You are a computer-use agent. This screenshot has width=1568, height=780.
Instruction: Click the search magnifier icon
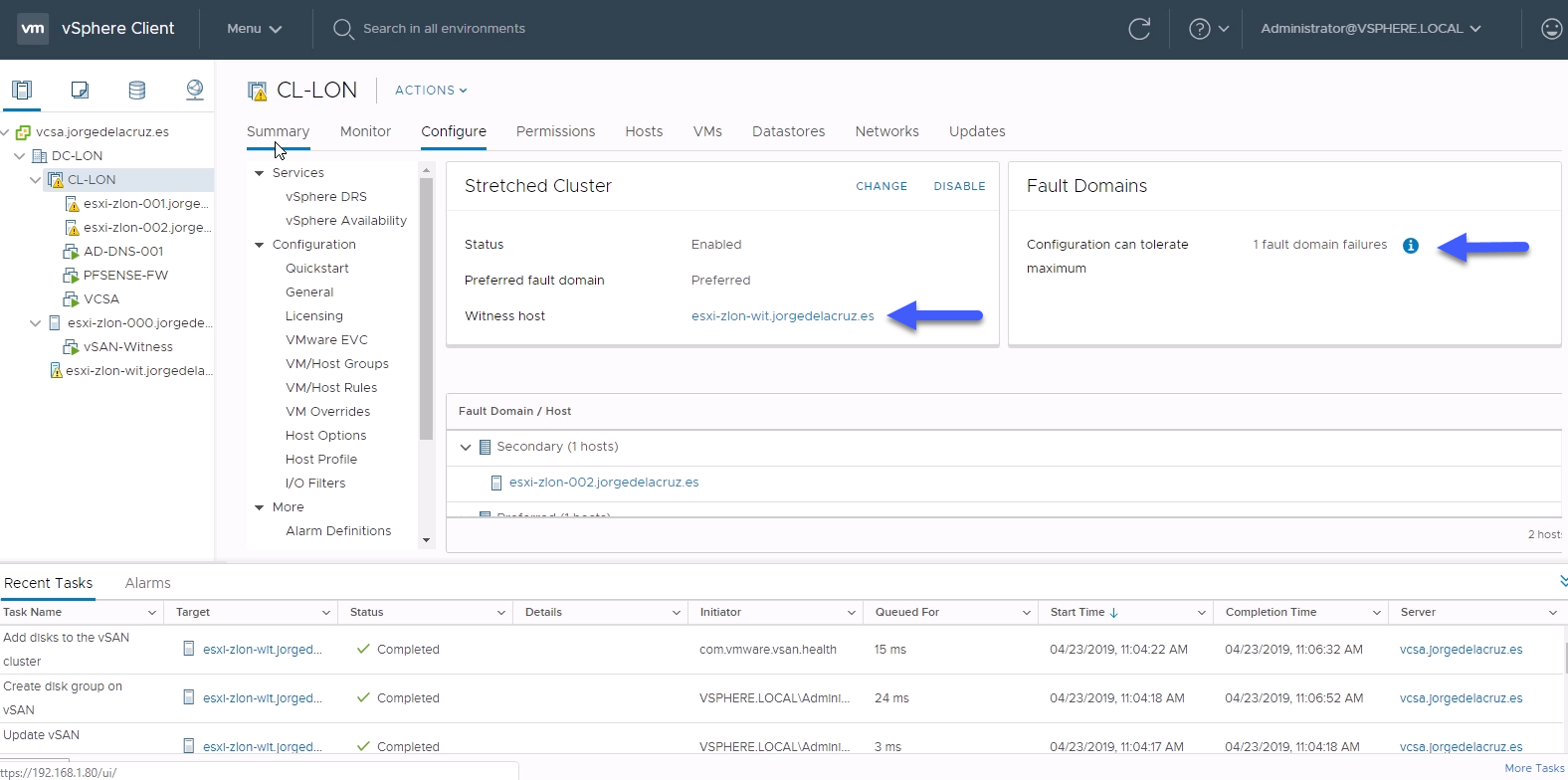[343, 29]
